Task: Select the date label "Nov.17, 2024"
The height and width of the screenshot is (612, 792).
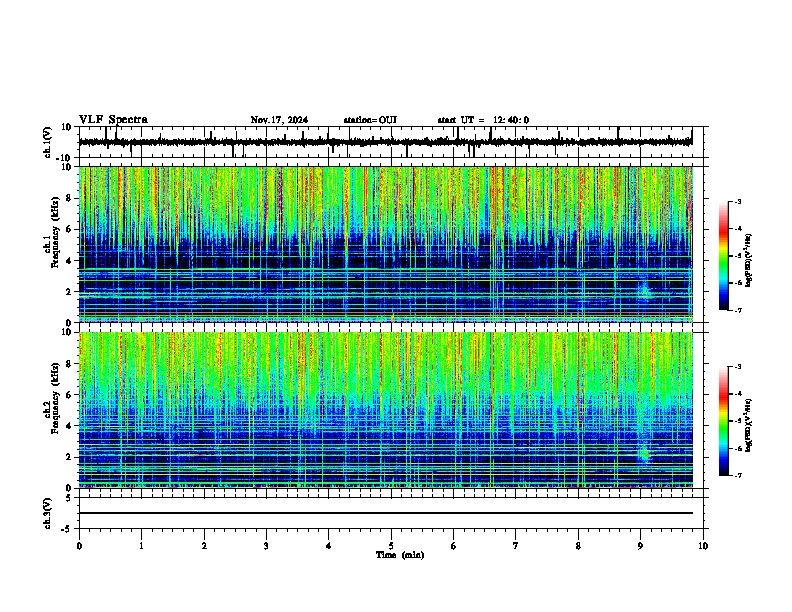Action: click(279, 120)
